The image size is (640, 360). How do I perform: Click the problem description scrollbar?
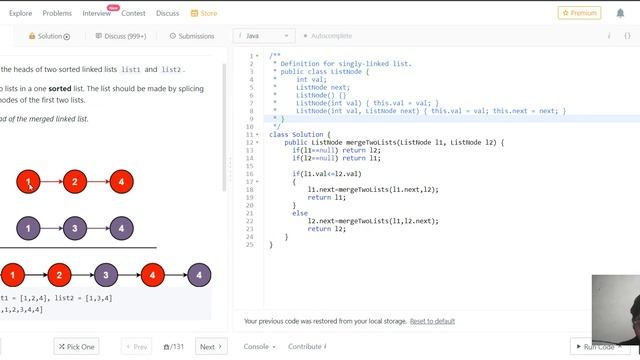coord(224,127)
